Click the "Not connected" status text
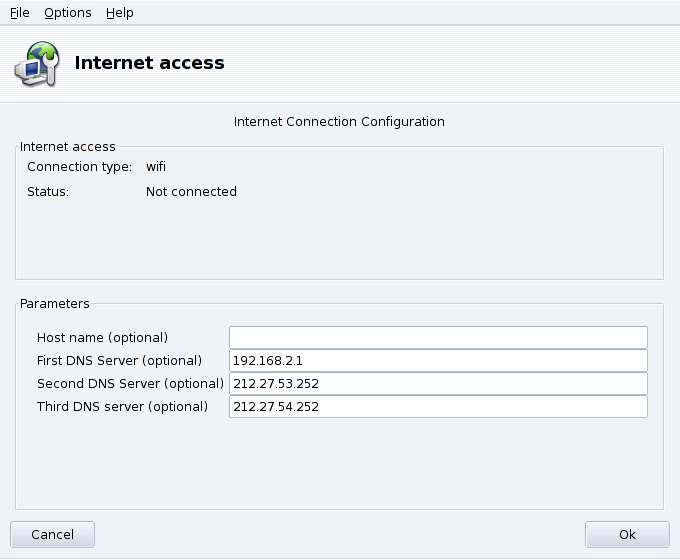Viewport: 680px width, 560px height. pos(191,191)
